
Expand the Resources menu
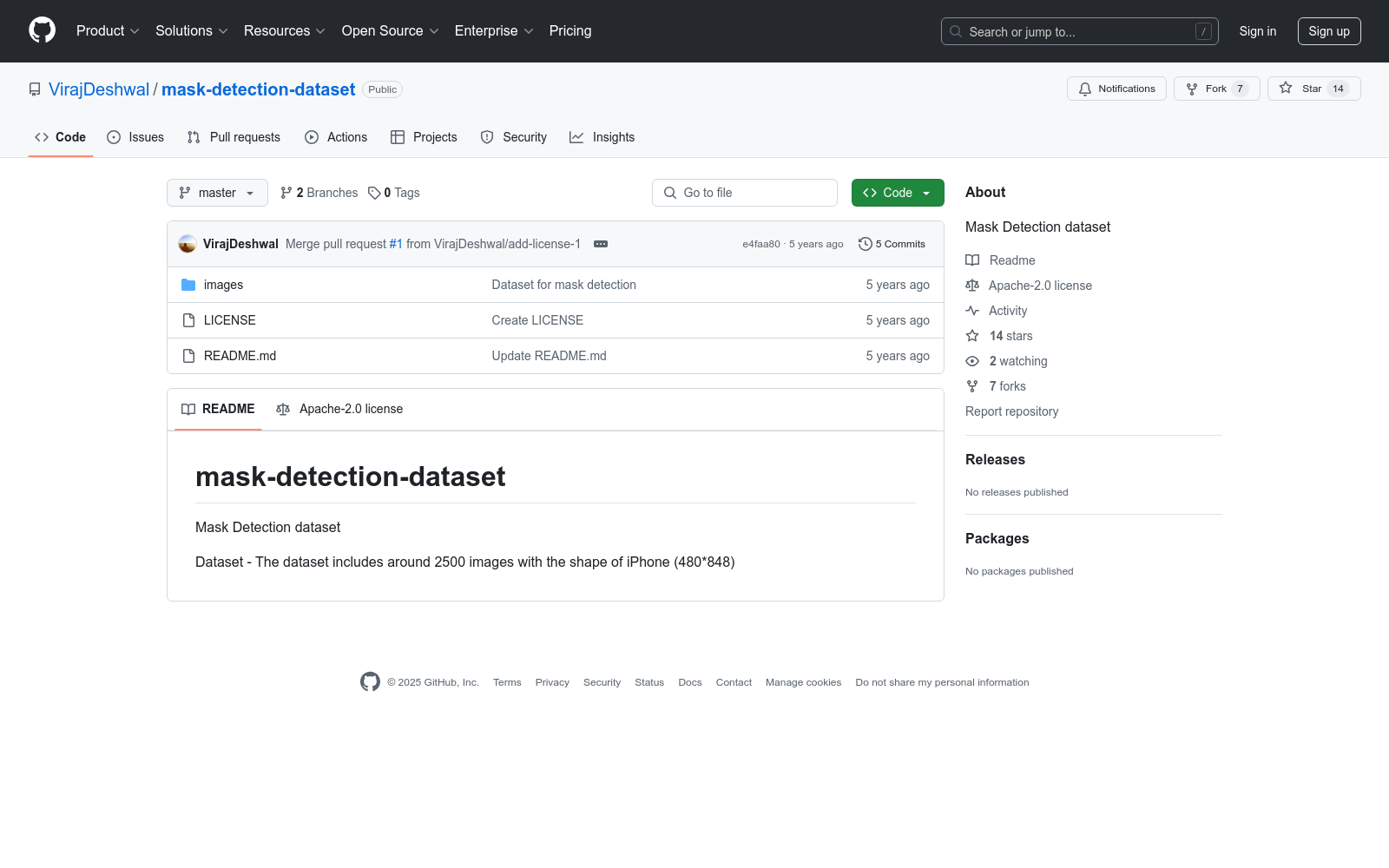(x=285, y=31)
